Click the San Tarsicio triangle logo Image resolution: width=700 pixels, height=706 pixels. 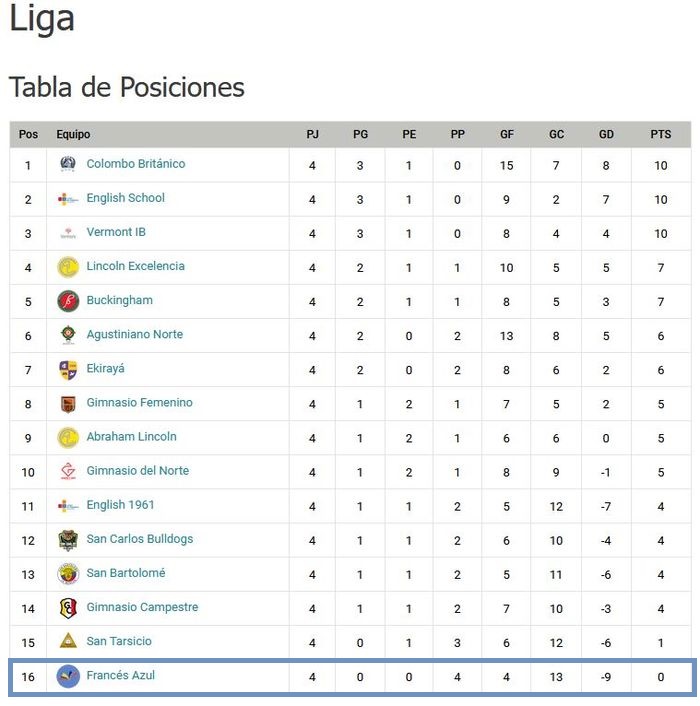pyautogui.click(x=68, y=642)
